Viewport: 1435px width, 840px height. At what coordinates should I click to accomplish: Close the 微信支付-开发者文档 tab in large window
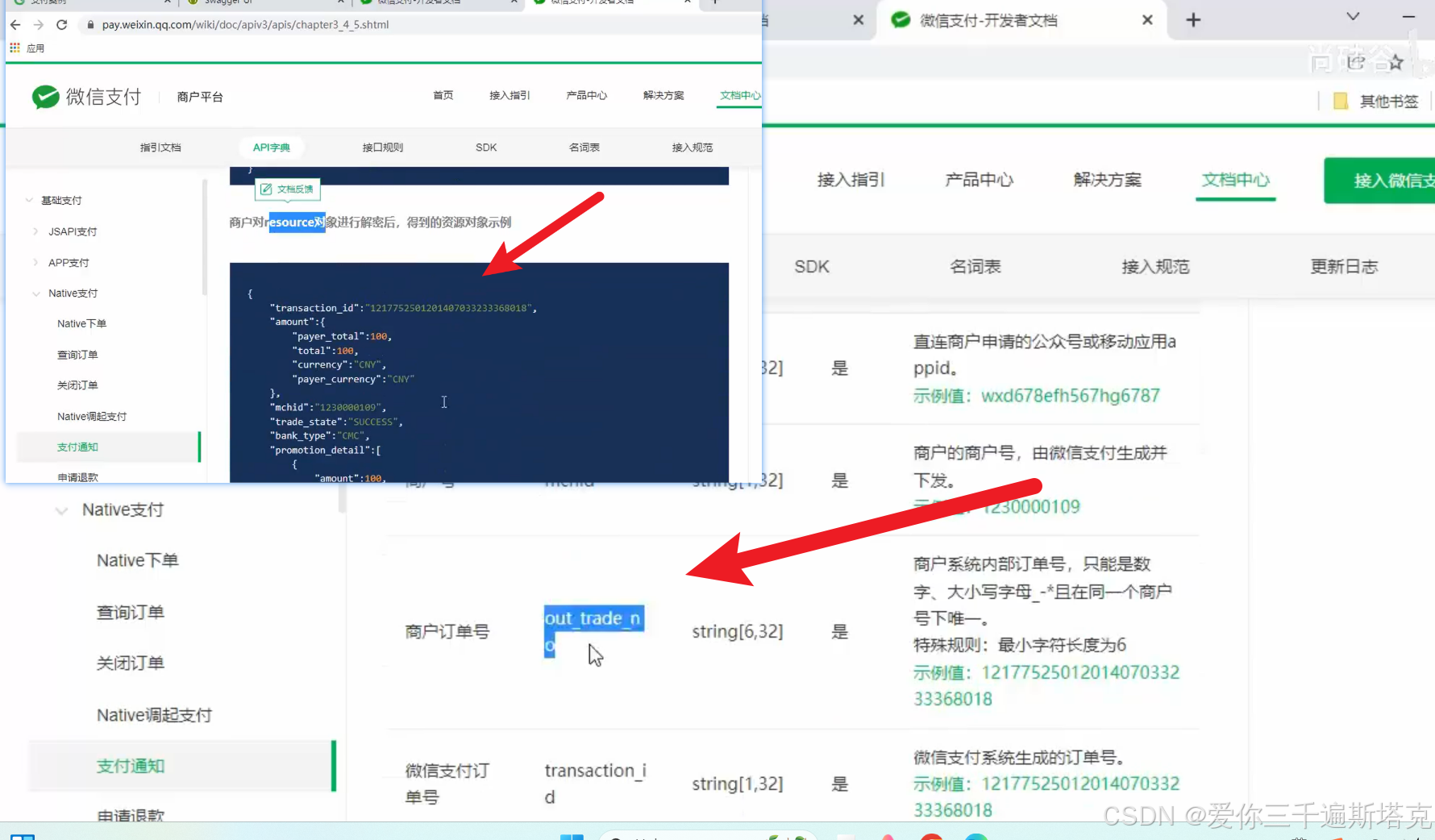[x=1147, y=20]
